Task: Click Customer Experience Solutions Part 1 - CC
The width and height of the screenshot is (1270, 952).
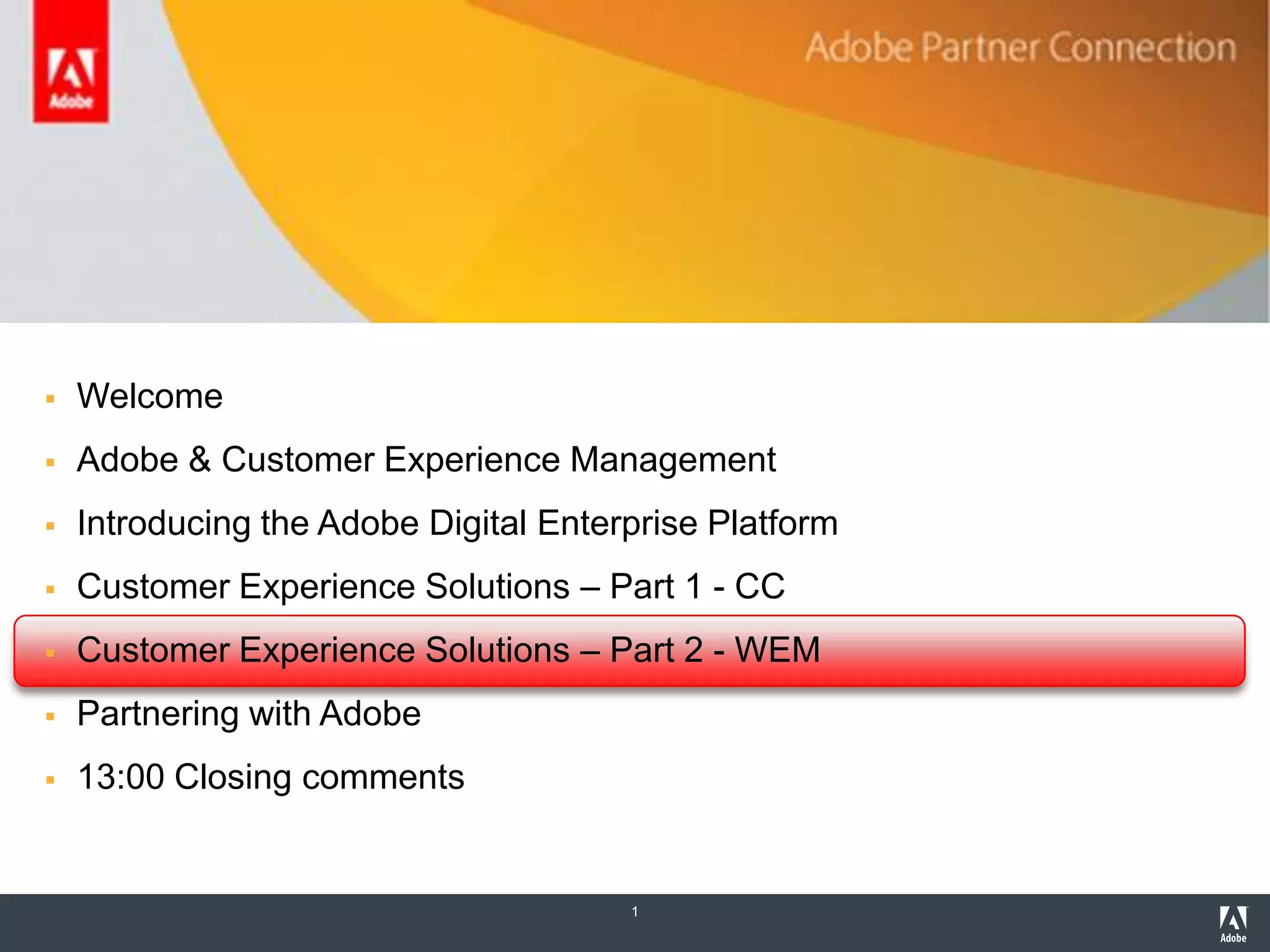Action: click(430, 586)
